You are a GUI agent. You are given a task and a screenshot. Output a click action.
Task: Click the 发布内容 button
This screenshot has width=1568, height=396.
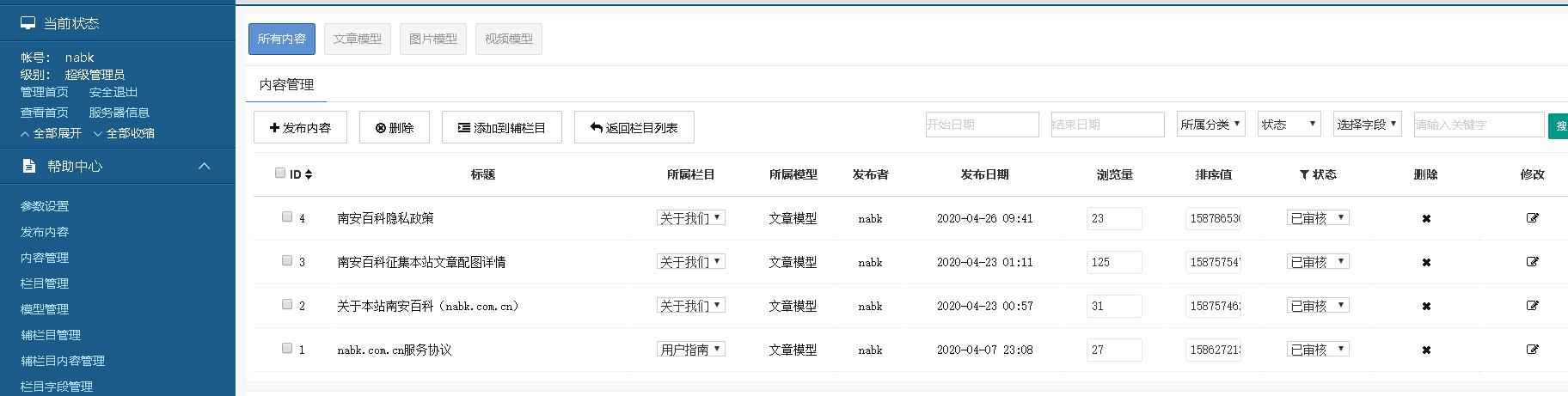[300, 128]
